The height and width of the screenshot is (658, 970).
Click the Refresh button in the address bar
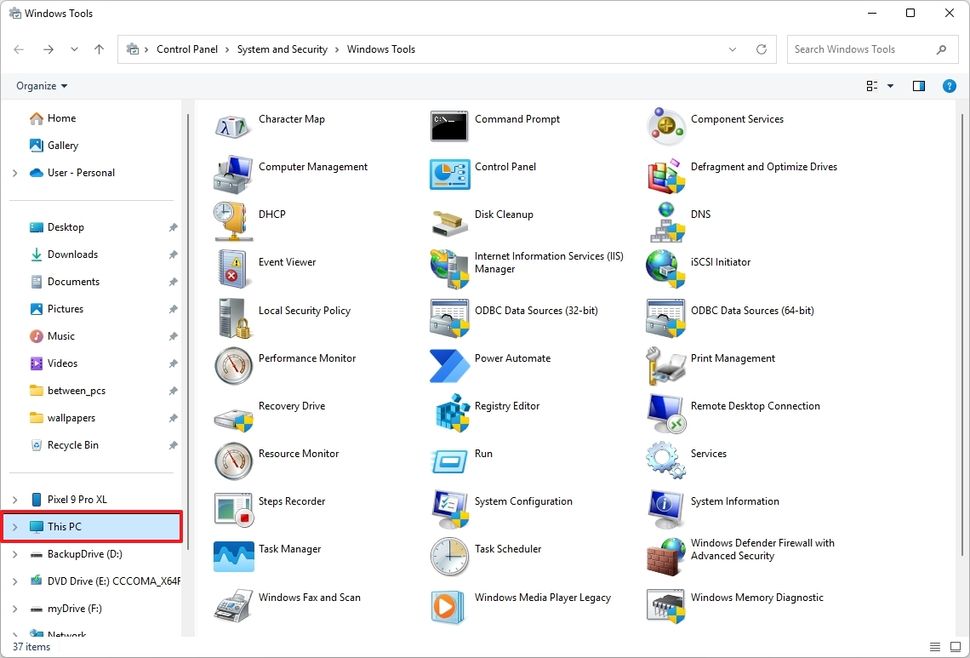(x=761, y=48)
